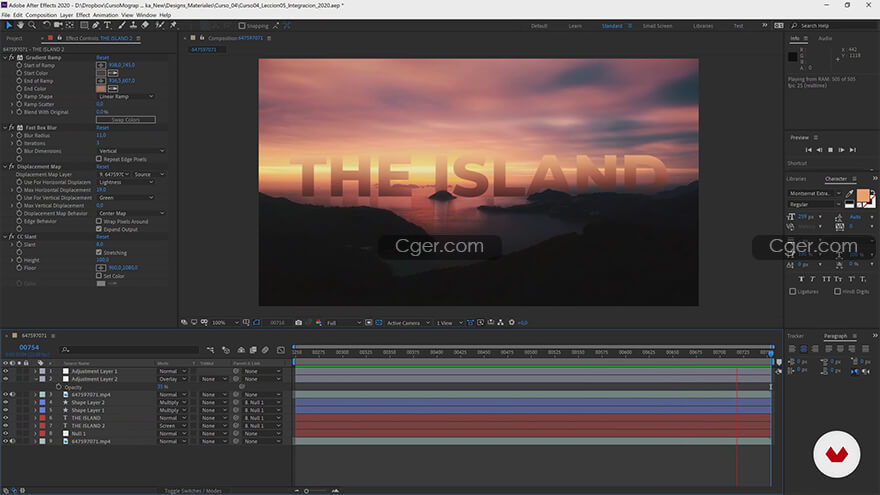This screenshot has width=880, height=495.
Task: Click the Composition Mini-Flowchart icon in timeline
Action: coord(210,350)
